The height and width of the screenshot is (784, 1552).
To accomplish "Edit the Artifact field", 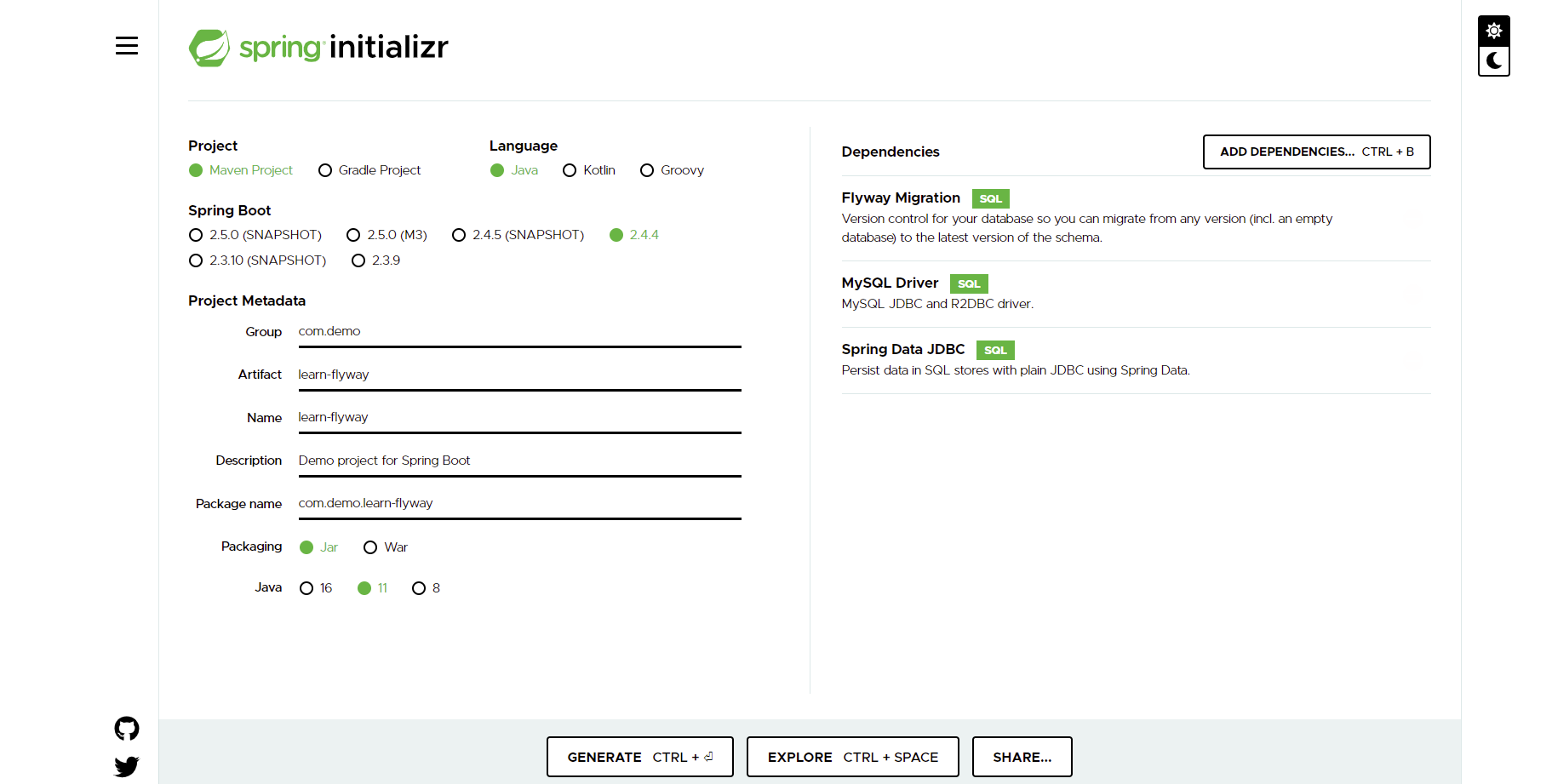I will click(519, 375).
